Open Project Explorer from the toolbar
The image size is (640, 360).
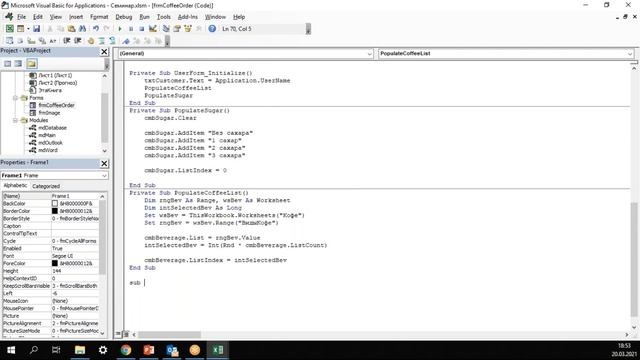(x=166, y=29)
